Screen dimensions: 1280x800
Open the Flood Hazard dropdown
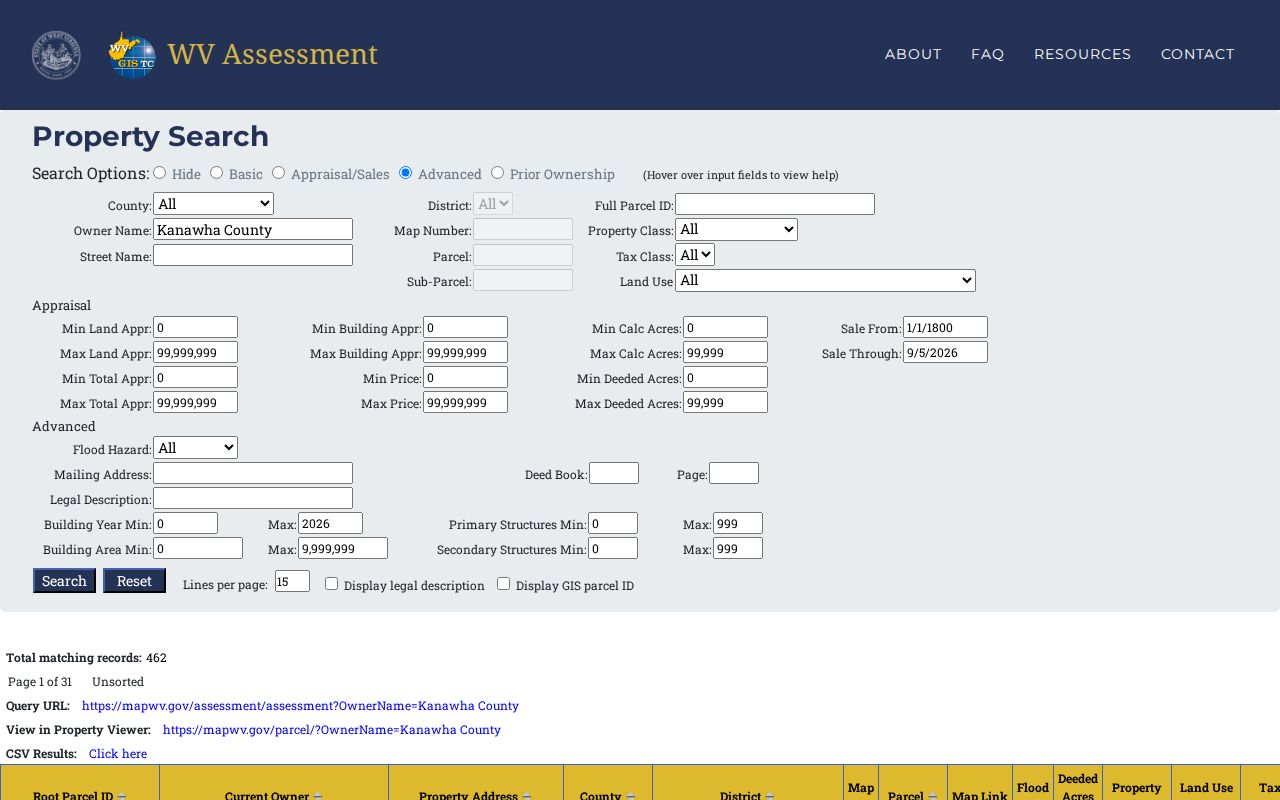[195, 448]
